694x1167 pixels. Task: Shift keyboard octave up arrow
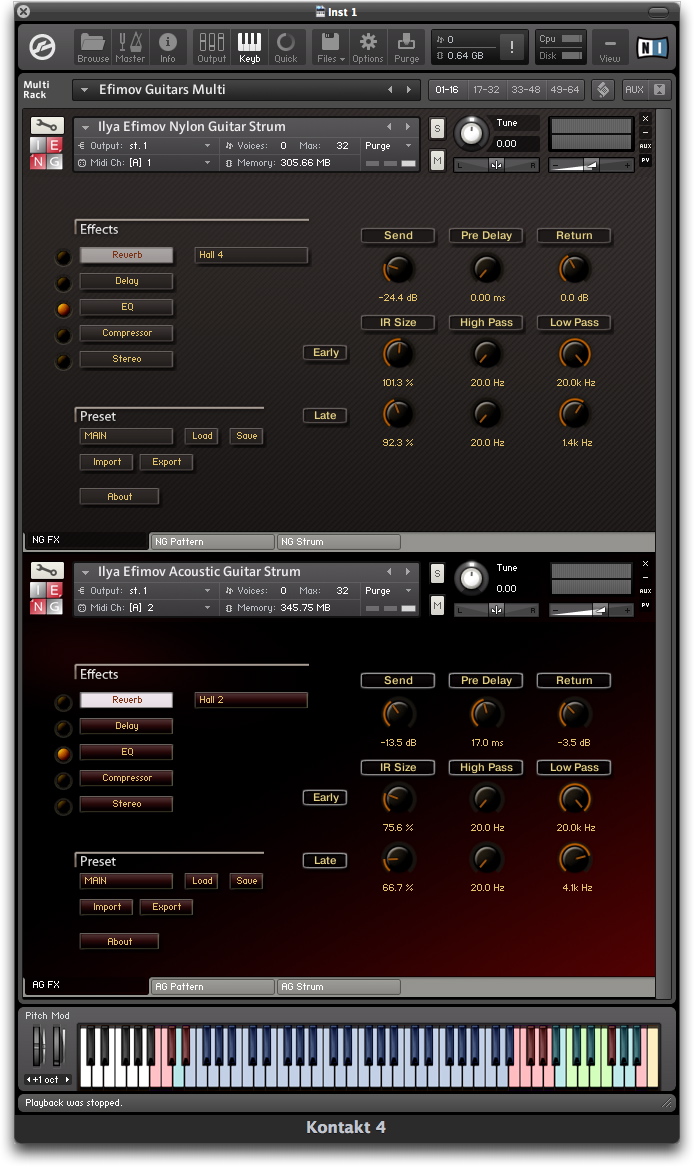coord(67,1079)
